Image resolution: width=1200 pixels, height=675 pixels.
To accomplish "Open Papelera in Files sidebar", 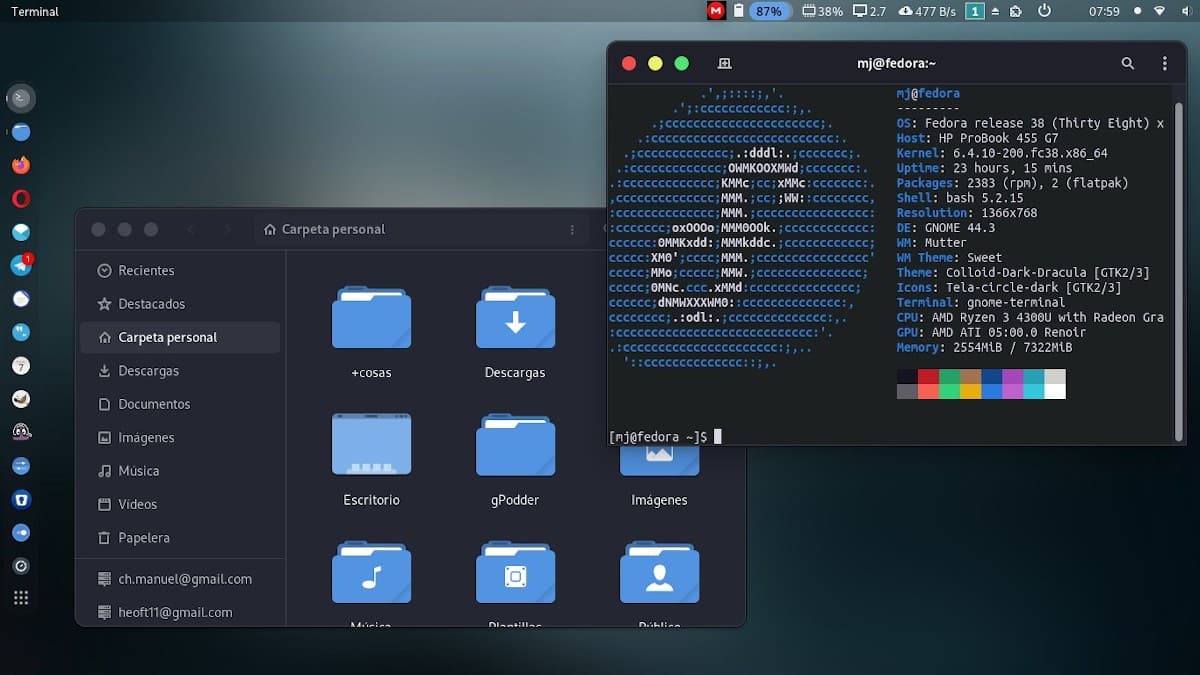I will [180, 538].
